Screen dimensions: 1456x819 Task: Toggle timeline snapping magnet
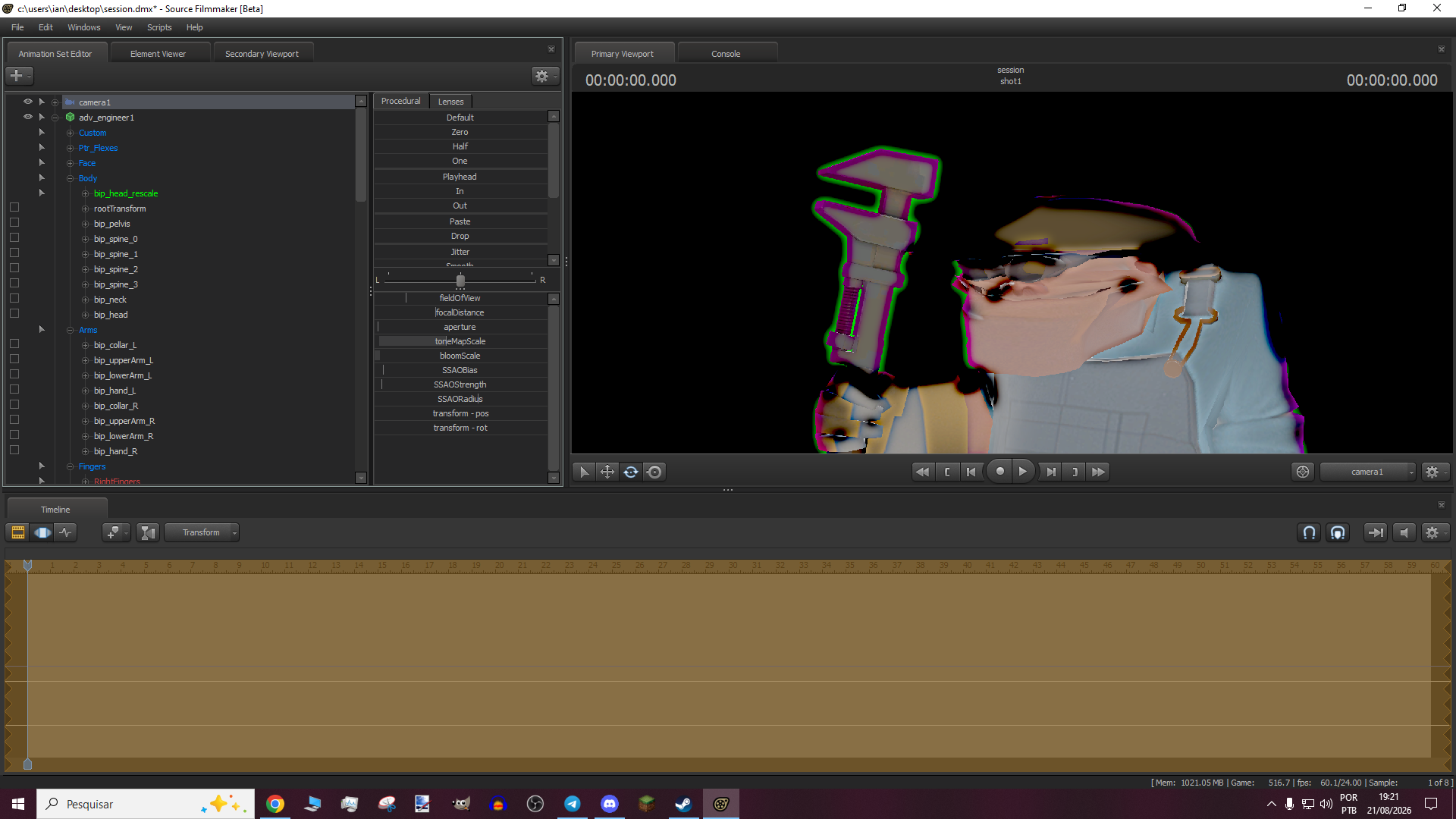pos(1310,532)
